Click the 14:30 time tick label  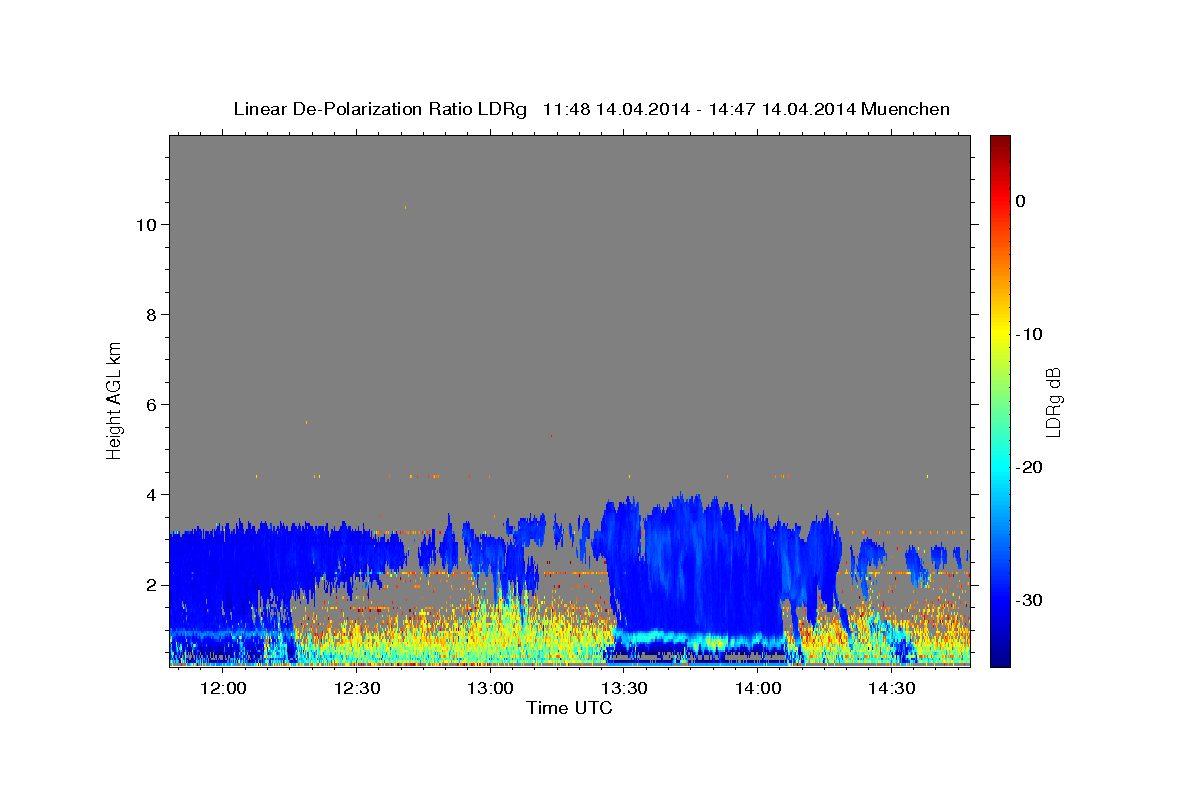892,688
